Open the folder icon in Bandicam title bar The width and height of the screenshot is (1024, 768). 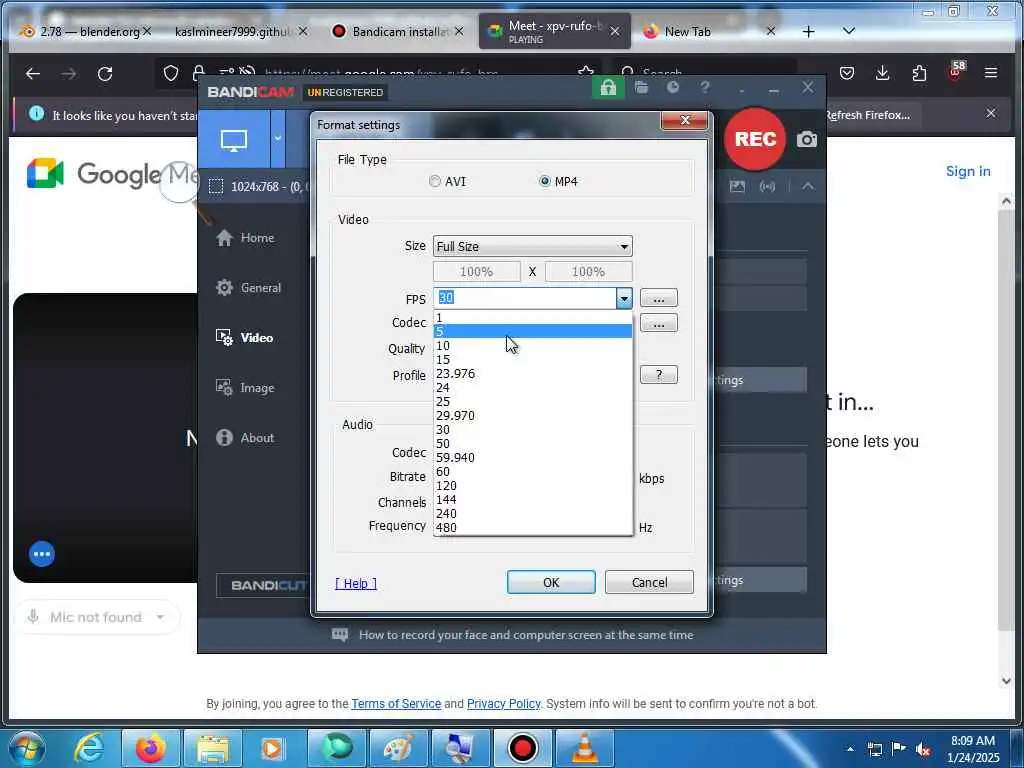641,87
